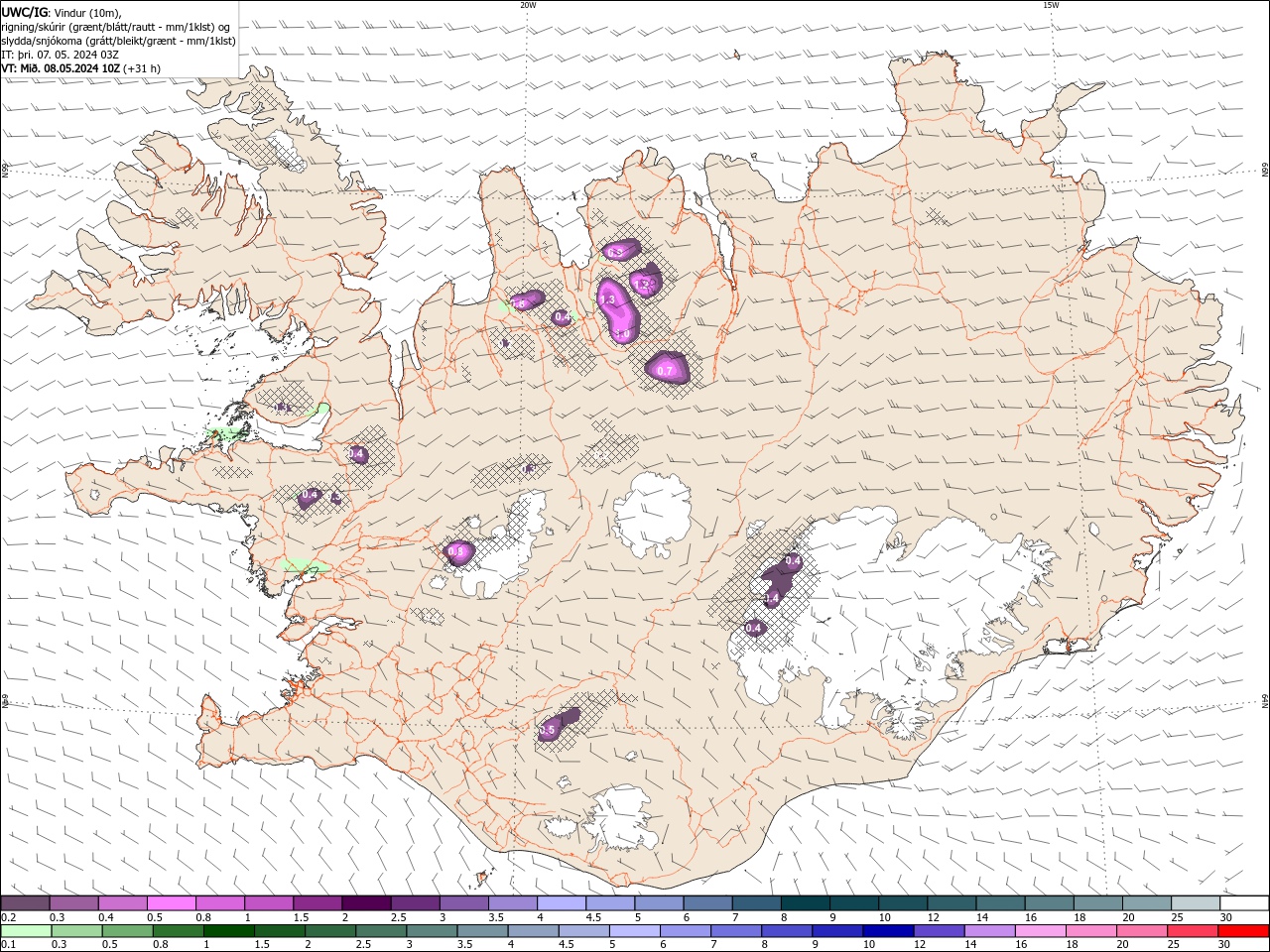Pick the light pink swatch after lower-row 16
This screenshot has width=1270, height=952.
point(1040,931)
